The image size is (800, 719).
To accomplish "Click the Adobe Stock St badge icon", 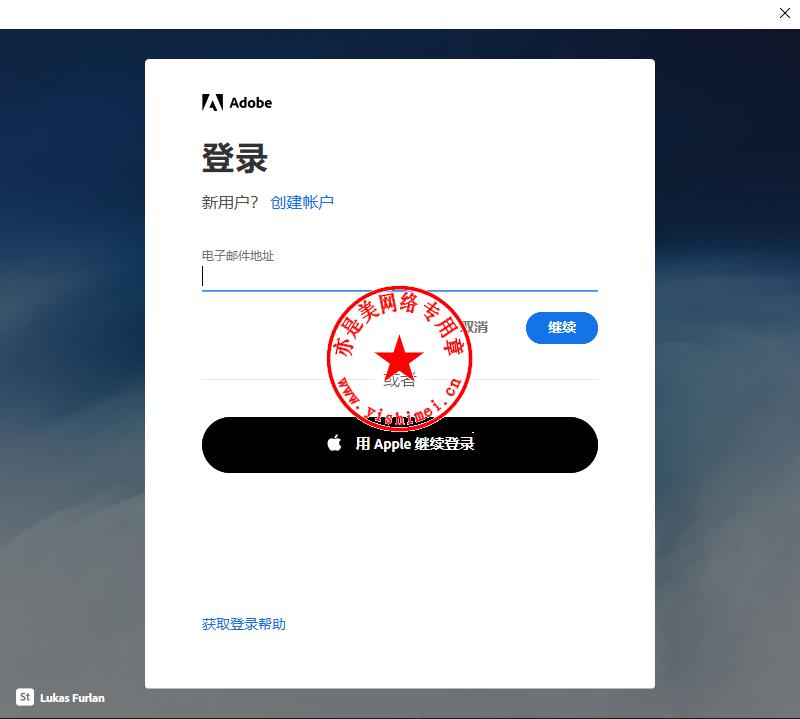I will (25, 697).
